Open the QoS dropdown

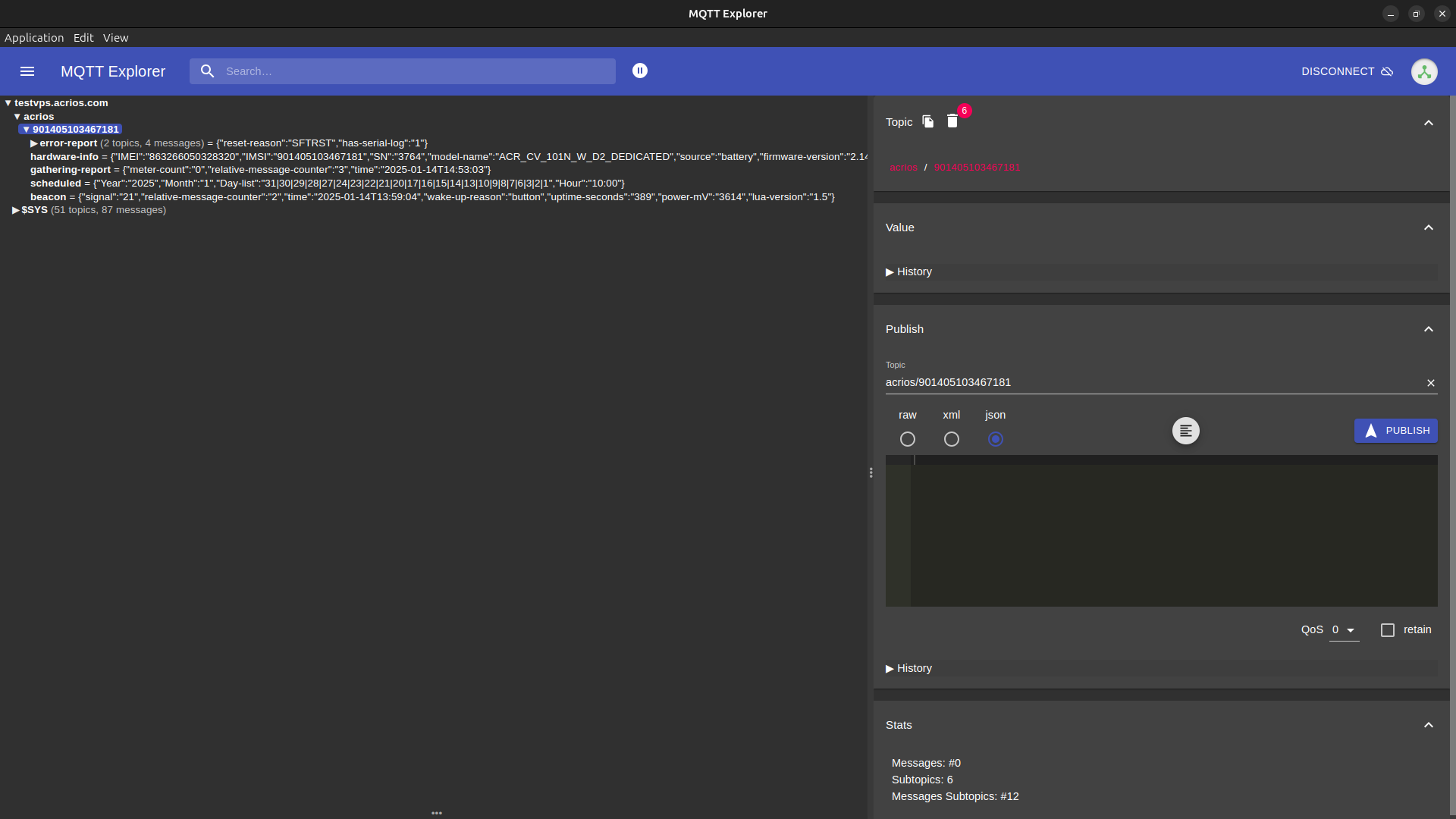[x=1344, y=630]
